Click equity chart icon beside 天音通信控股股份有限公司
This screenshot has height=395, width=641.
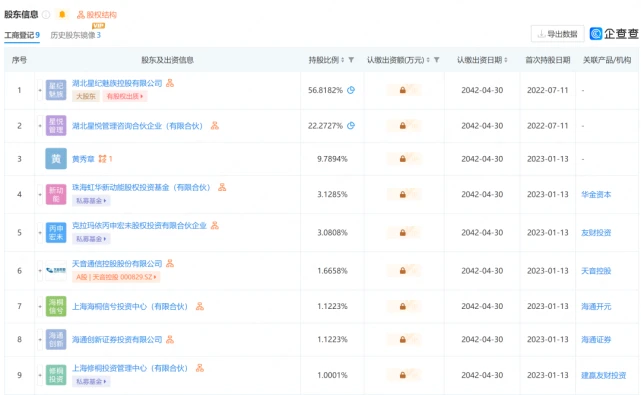(170, 263)
